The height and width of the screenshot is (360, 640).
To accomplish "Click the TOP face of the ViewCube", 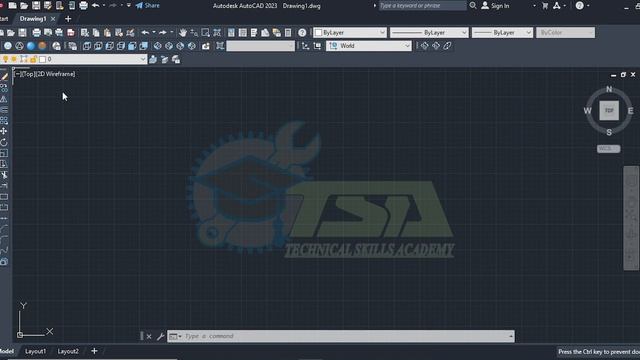I will [x=609, y=111].
